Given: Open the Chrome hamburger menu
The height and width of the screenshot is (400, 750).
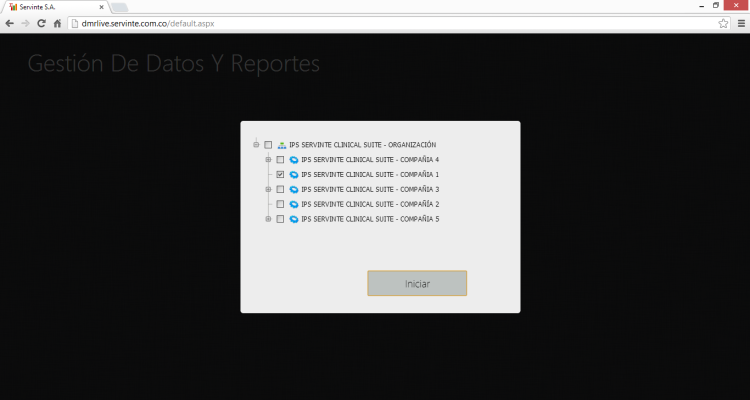Looking at the screenshot, I should [x=739, y=23].
